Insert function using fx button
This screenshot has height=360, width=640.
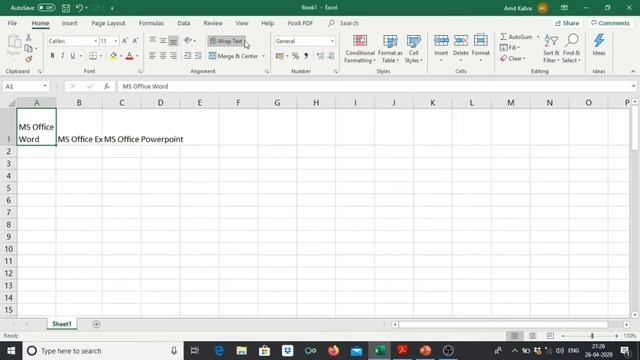pyautogui.click(x=107, y=86)
